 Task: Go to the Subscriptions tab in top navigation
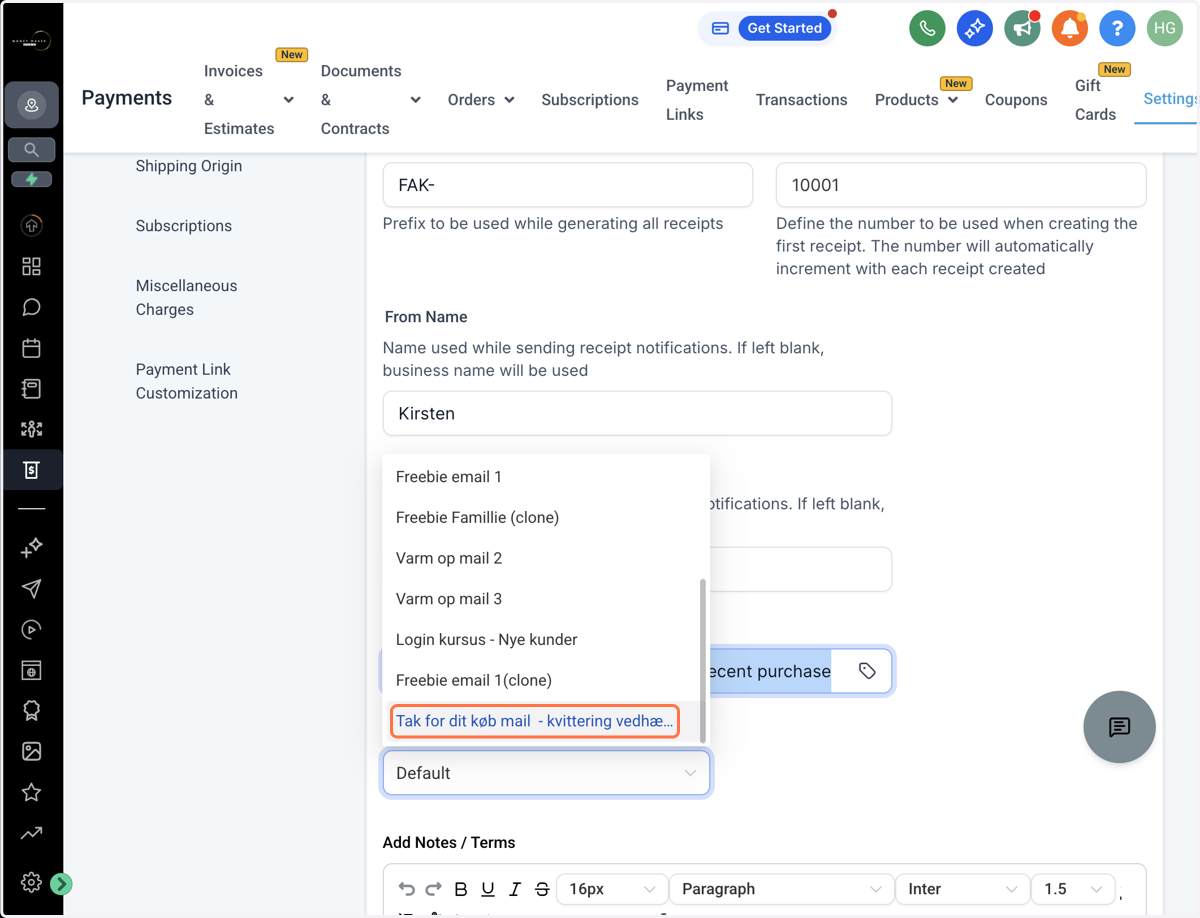tap(590, 100)
